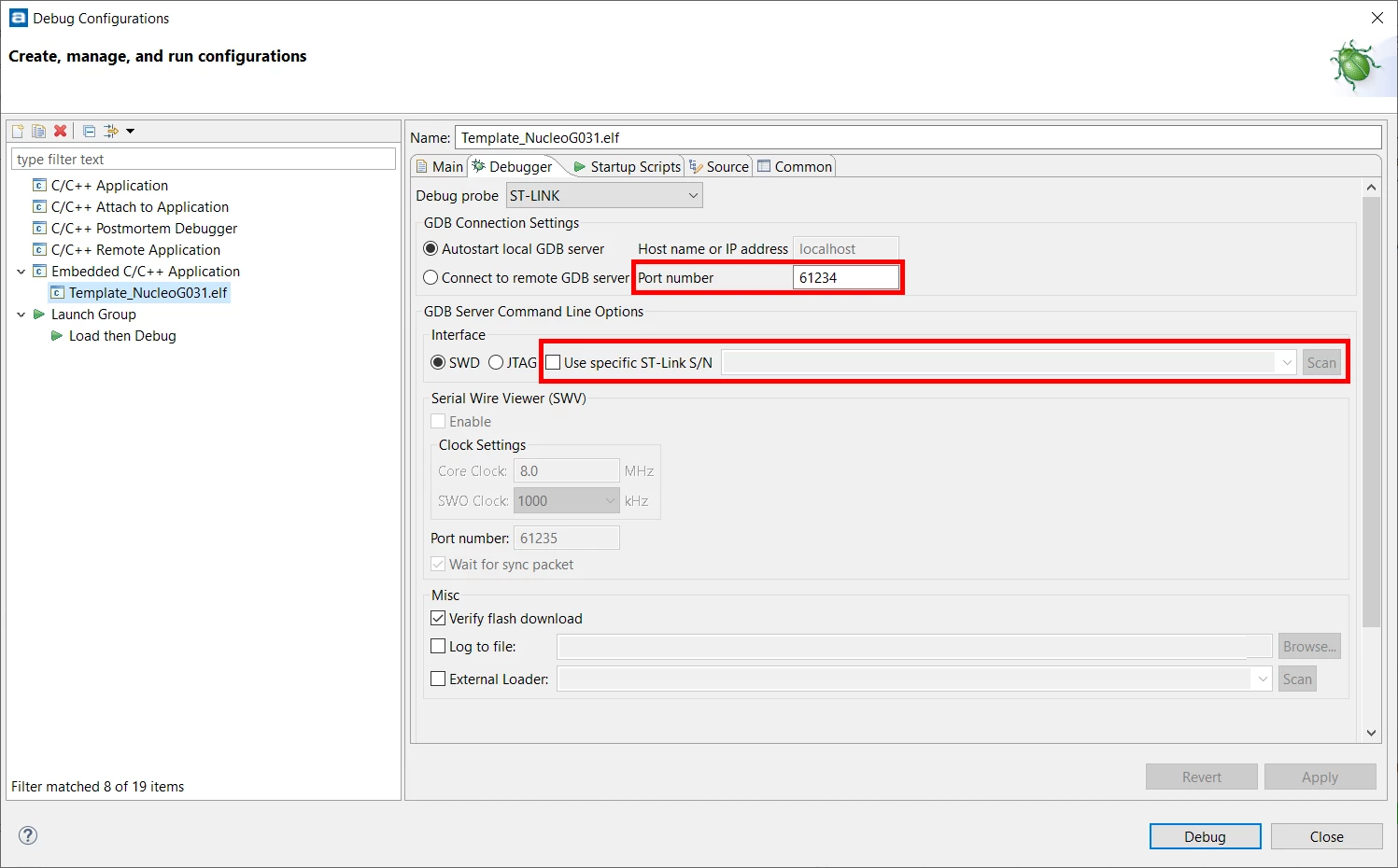Screen dimensions: 1398x868
Task: Click the Log to file path field
Action: point(914,646)
